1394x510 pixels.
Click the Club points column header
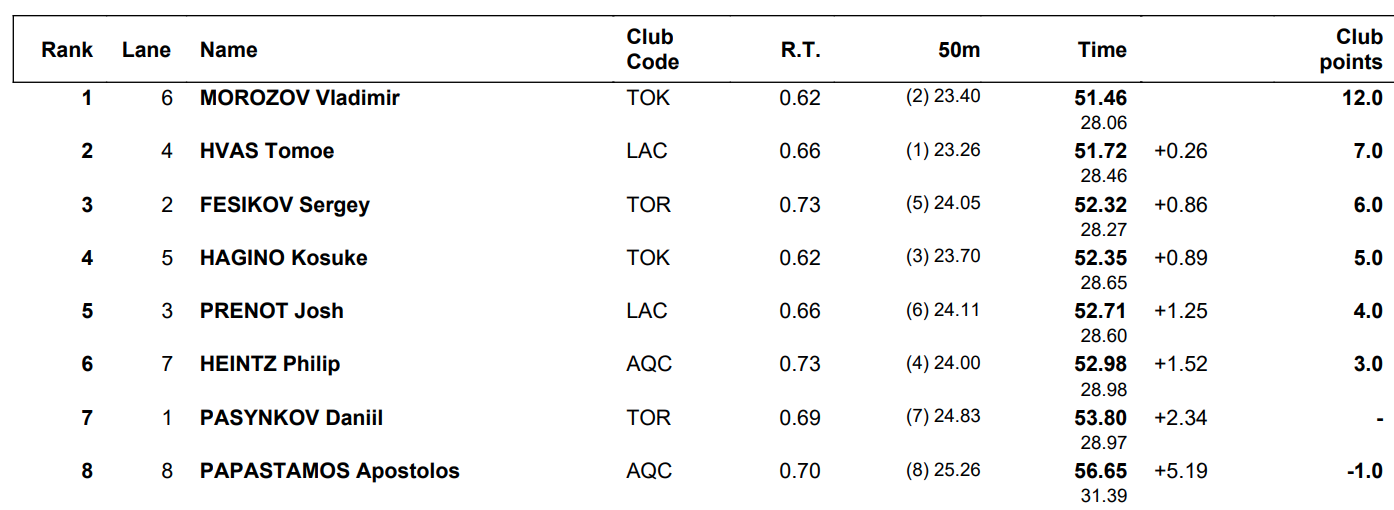[1351, 49]
